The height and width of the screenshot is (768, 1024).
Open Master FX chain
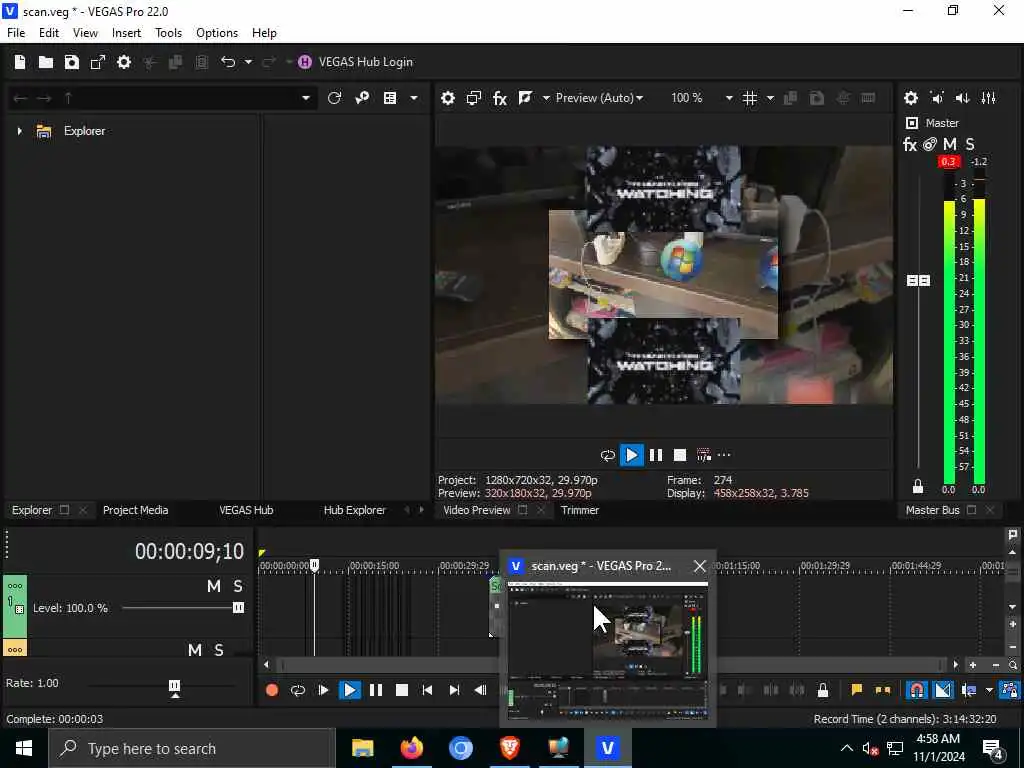click(910, 144)
